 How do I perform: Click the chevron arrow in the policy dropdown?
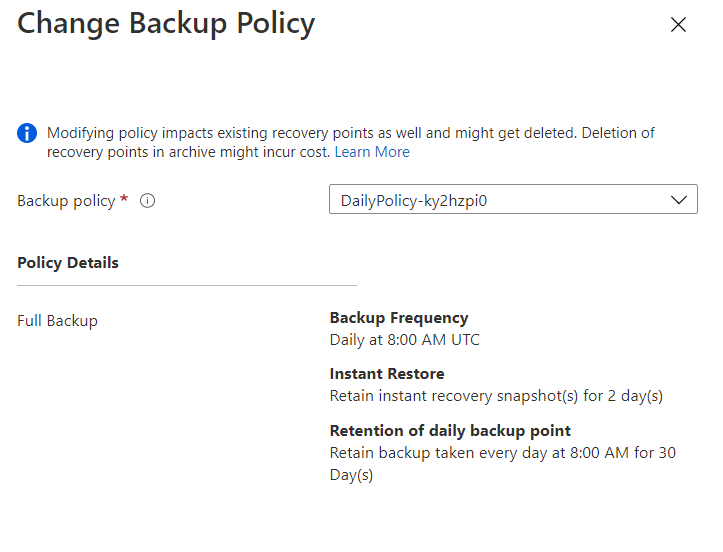click(679, 200)
